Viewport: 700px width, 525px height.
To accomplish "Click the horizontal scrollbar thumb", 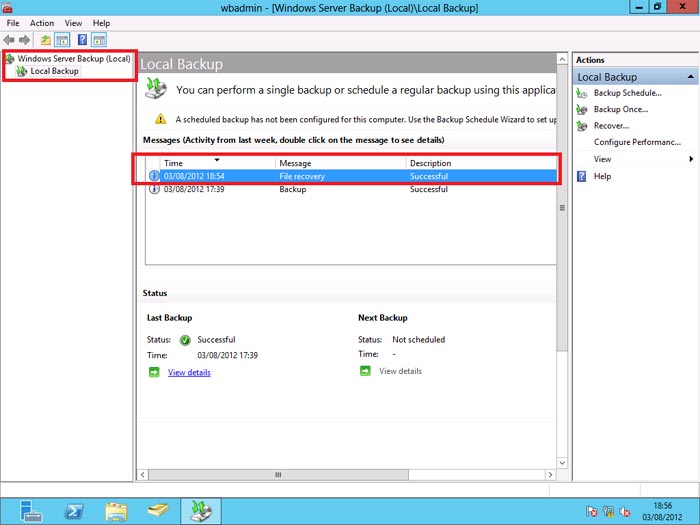I will tap(278, 475).
